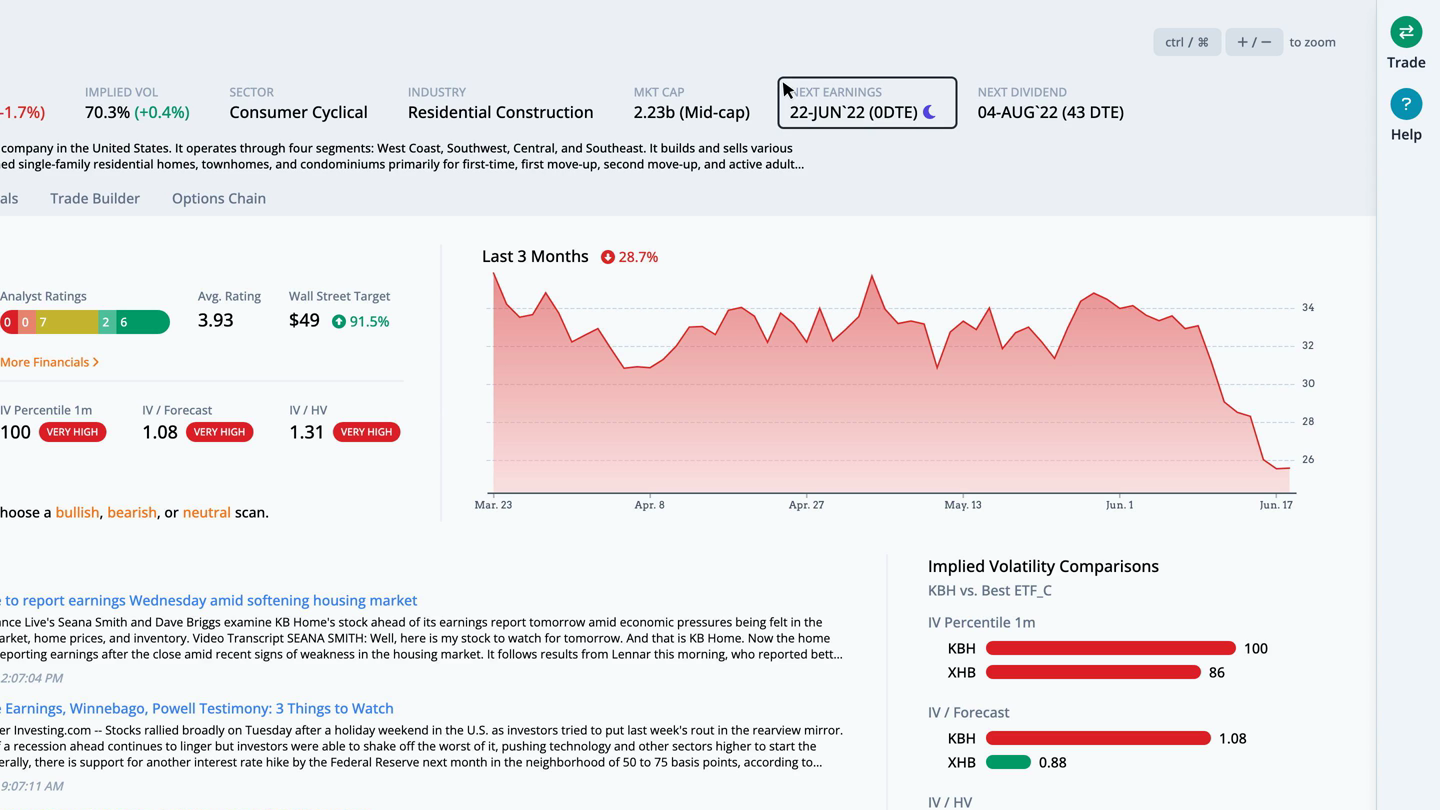The height and width of the screenshot is (810, 1440).
Task: Select the Next Earnings 22-JUN`22 box
Action: (867, 103)
